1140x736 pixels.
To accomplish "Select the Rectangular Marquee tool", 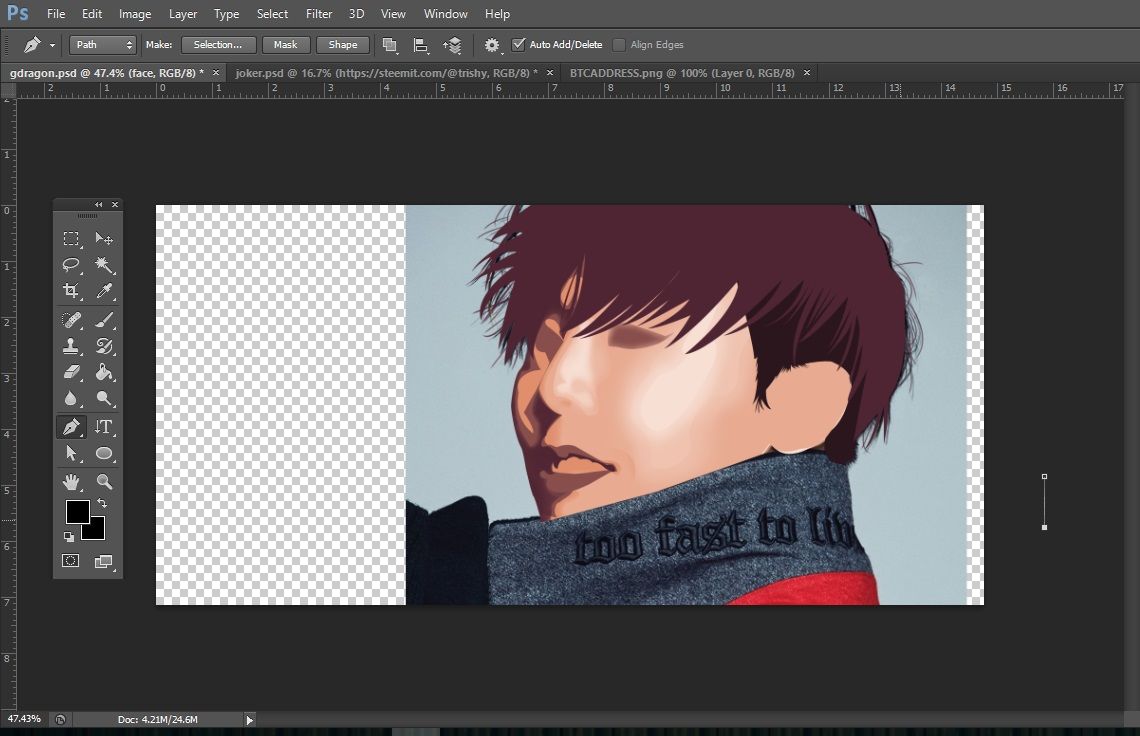I will pos(71,239).
